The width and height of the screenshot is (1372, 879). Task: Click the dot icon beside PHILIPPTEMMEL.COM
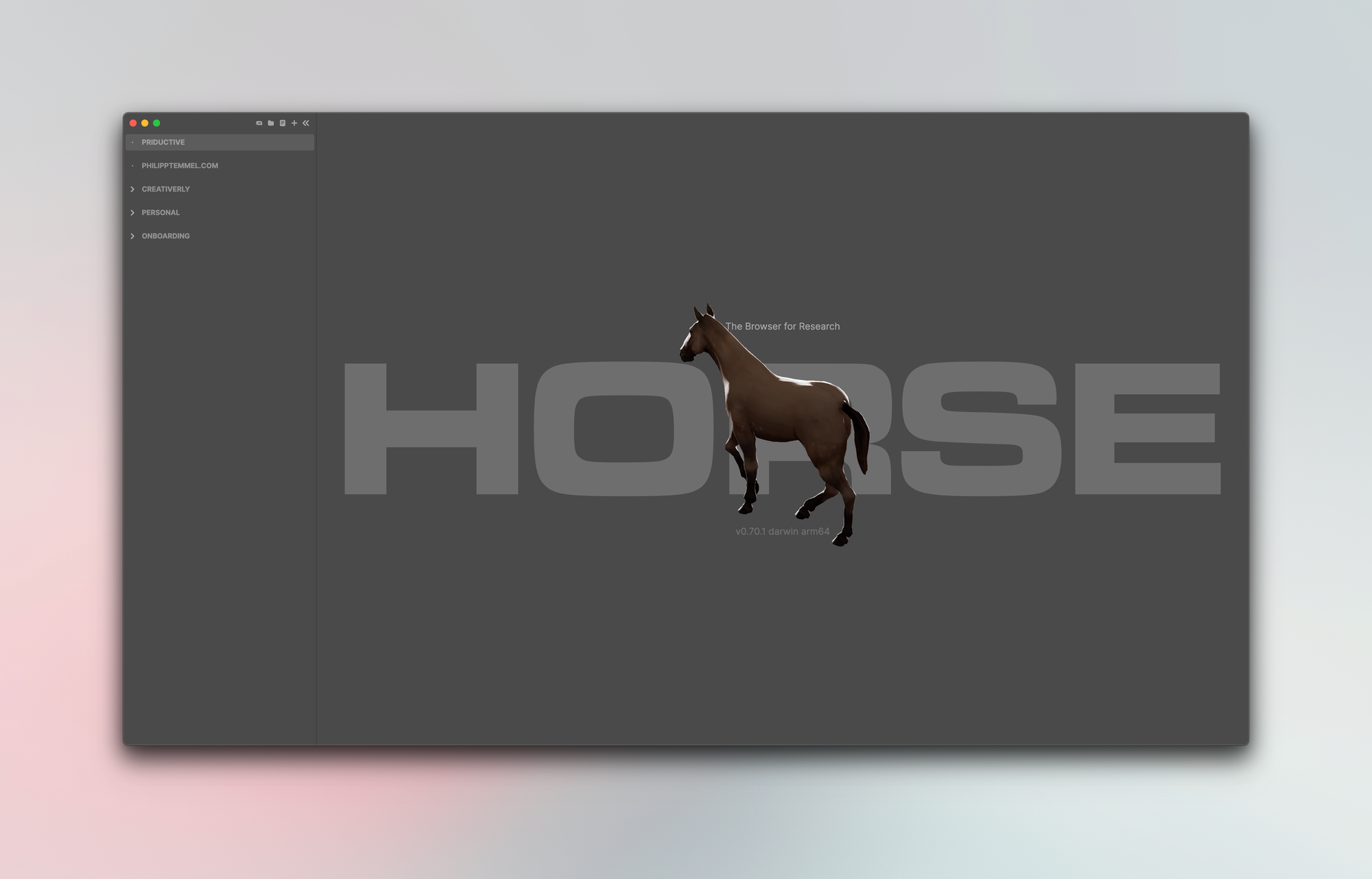(x=133, y=165)
